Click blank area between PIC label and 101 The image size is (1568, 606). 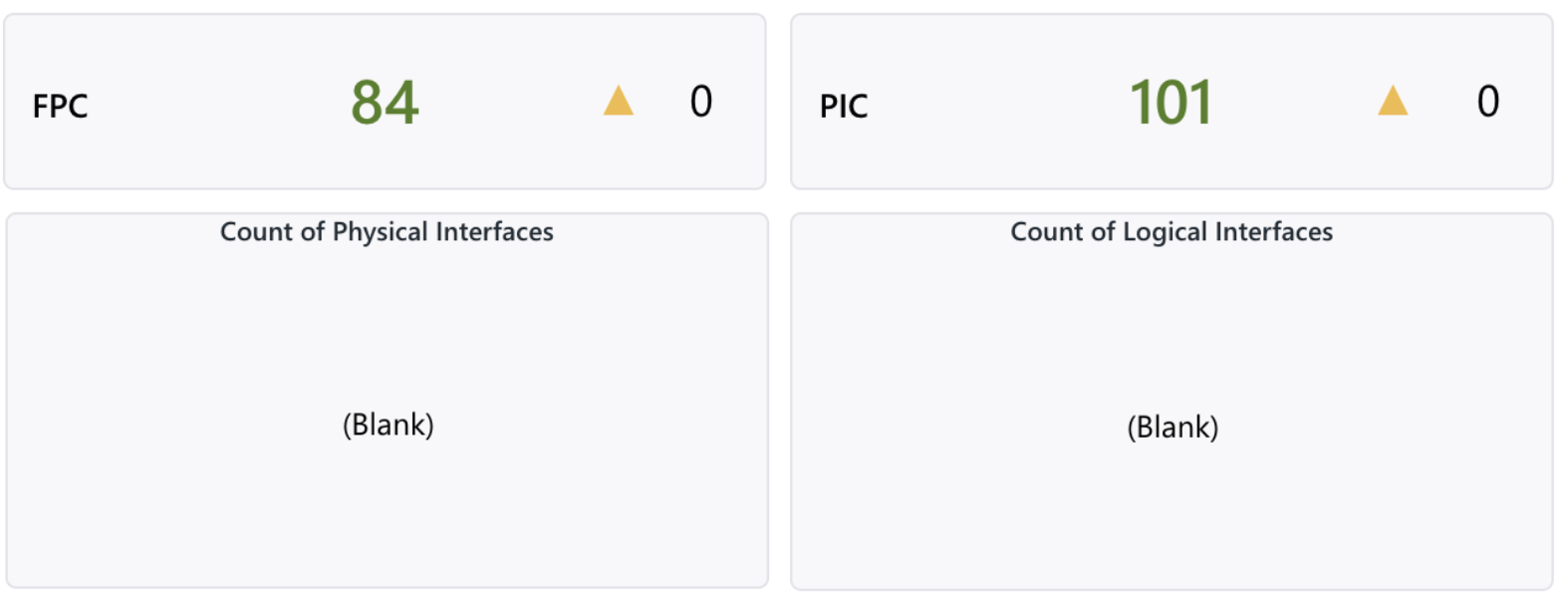click(996, 104)
